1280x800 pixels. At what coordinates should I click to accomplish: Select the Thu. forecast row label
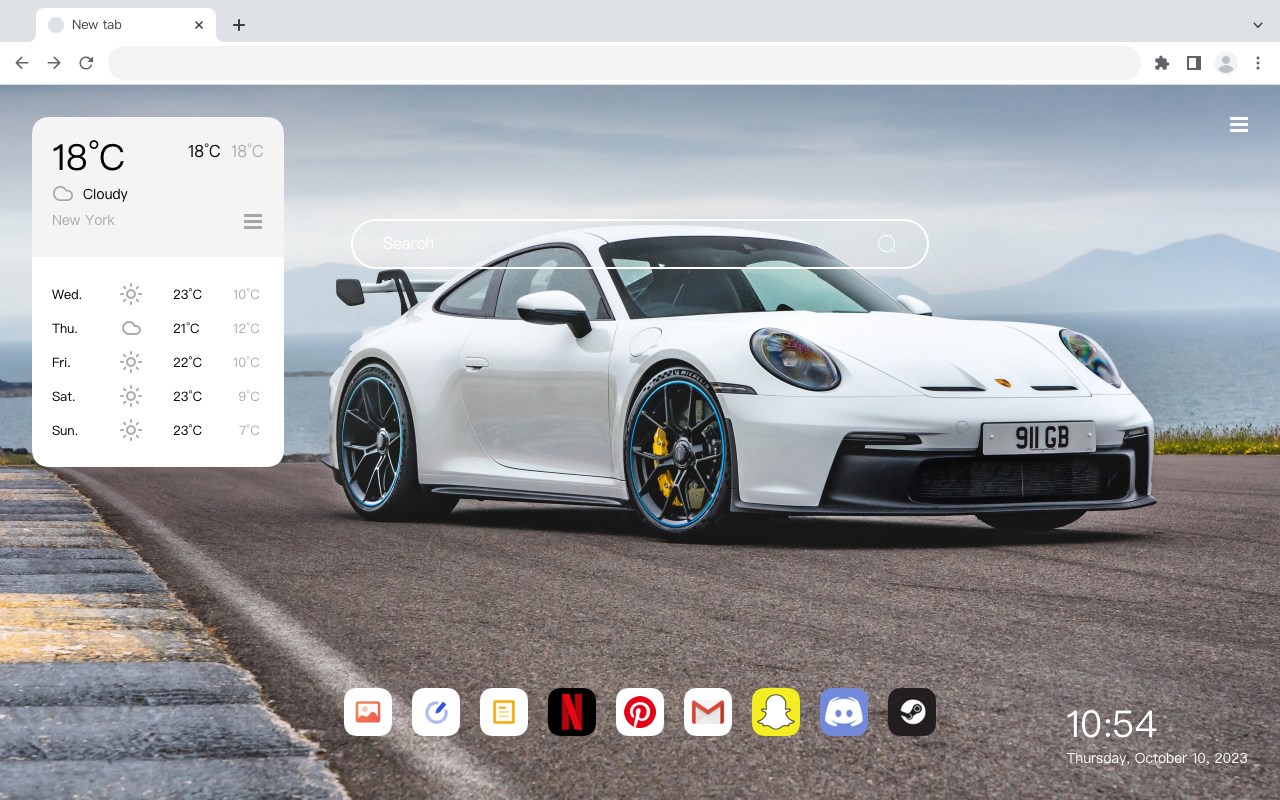[x=65, y=328]
